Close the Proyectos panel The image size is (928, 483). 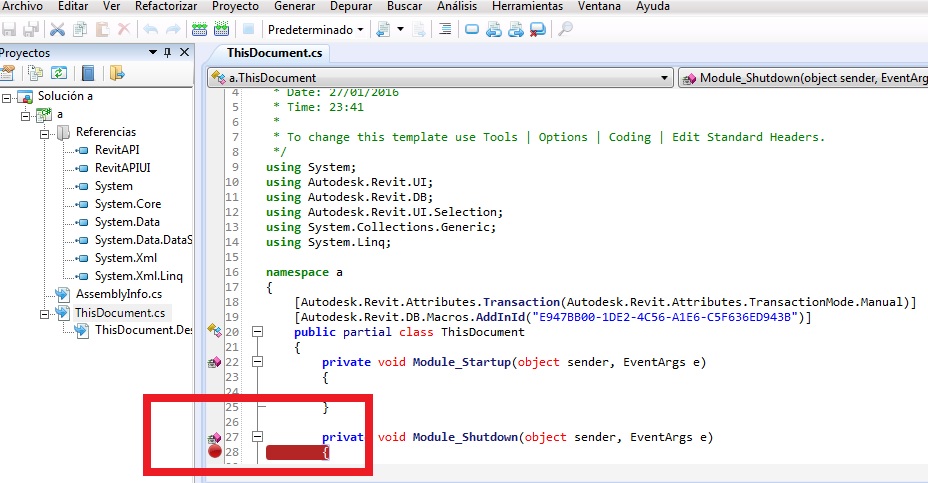[183, 52]
